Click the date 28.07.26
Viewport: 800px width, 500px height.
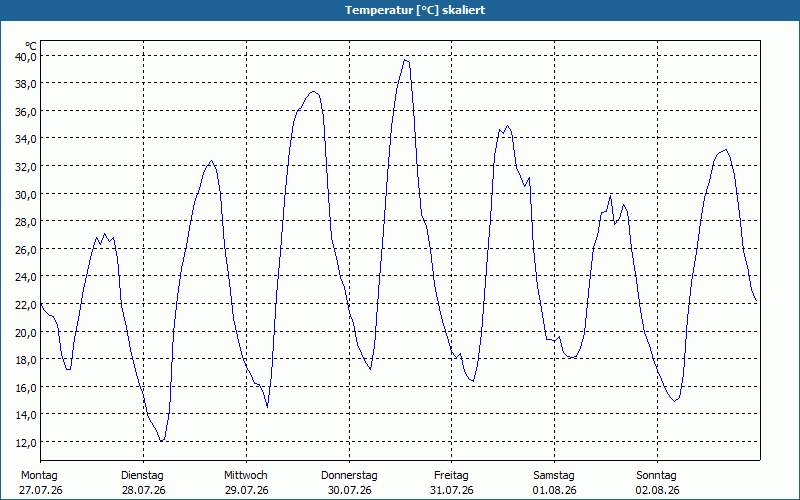tap(143, 490)
